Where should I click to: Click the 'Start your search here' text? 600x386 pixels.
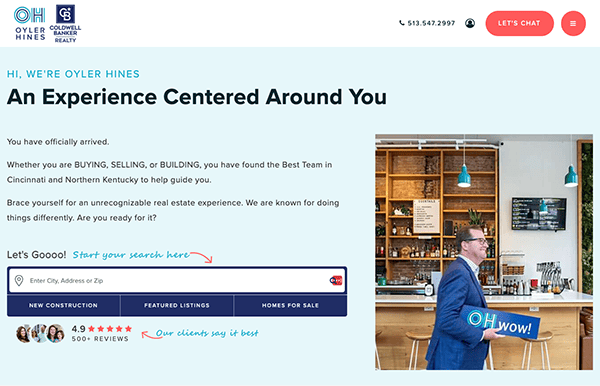[x=130, y=255]
